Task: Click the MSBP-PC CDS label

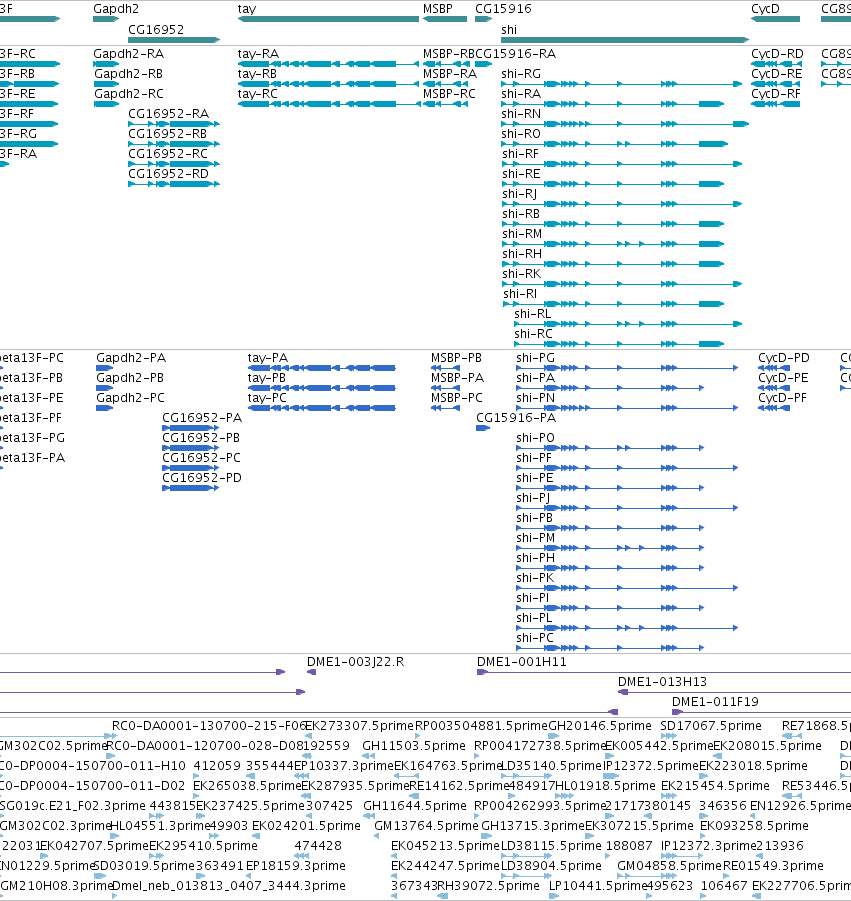Action: point(456,397)
